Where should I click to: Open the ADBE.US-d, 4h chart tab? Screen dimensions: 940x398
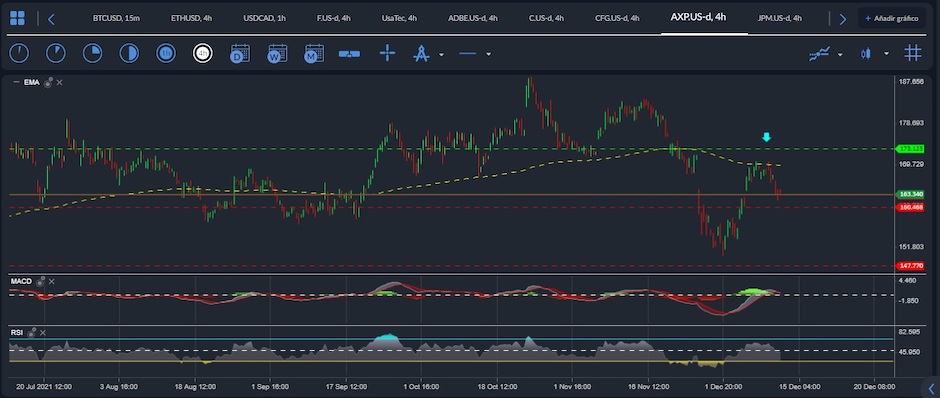click(x=473, y=19)
